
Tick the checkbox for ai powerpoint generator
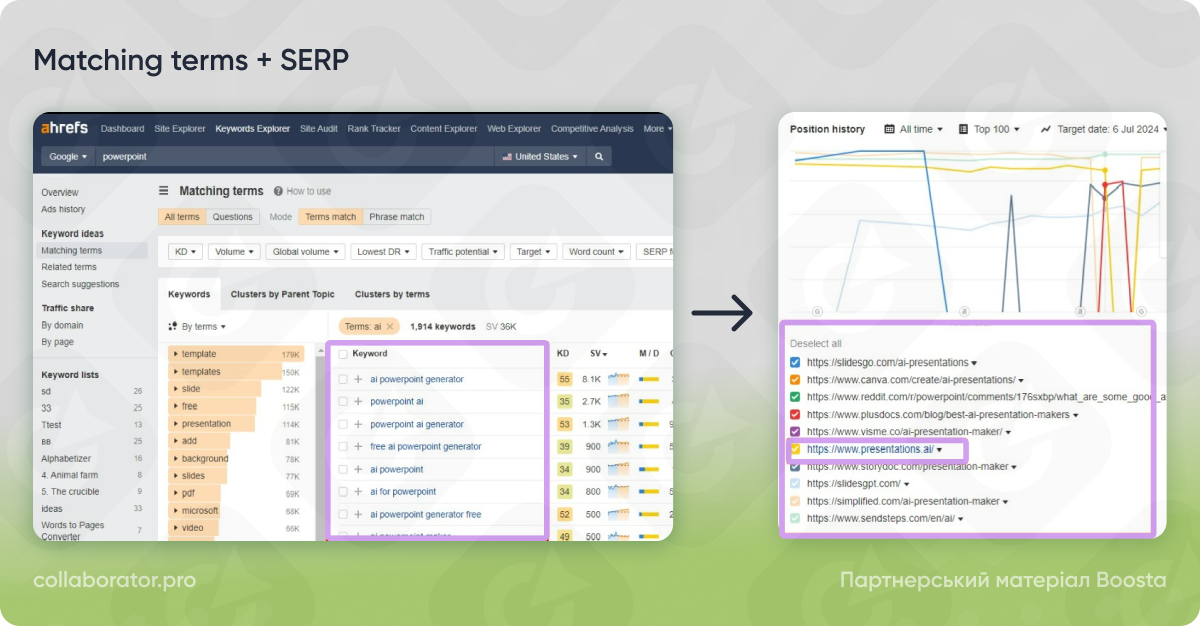[x=343, y=379]
